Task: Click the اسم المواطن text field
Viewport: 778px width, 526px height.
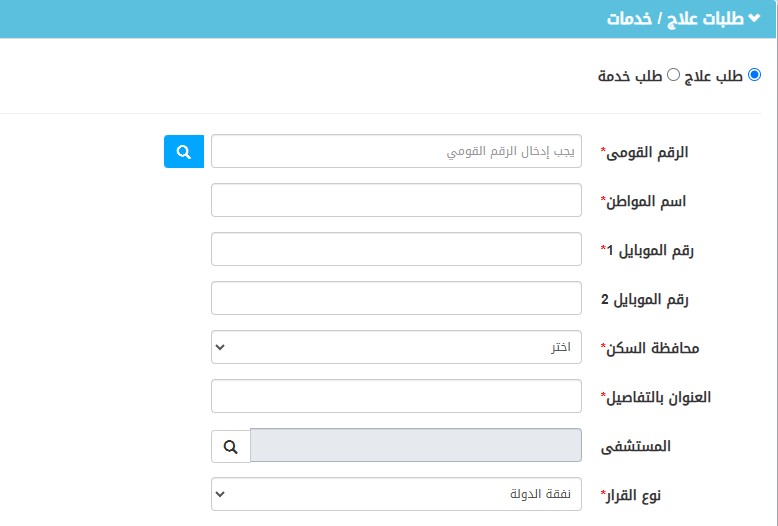Action: click(396, 200)
